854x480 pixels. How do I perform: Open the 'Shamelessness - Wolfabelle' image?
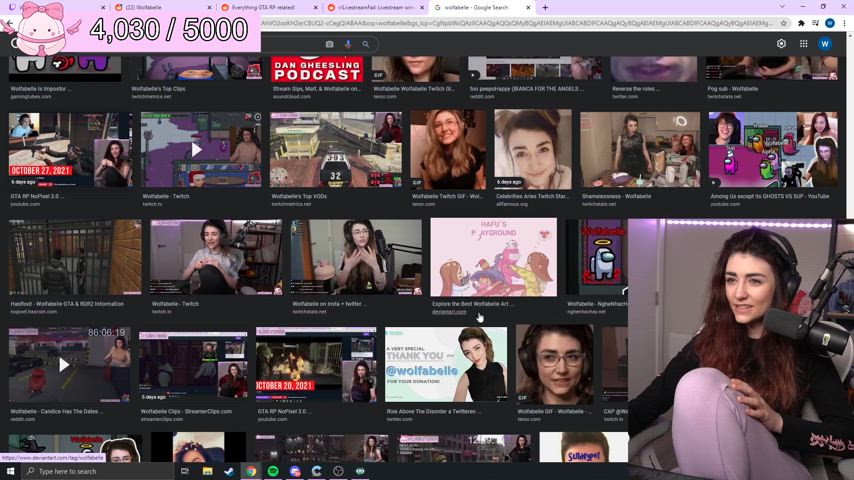(x=640, y=150)
